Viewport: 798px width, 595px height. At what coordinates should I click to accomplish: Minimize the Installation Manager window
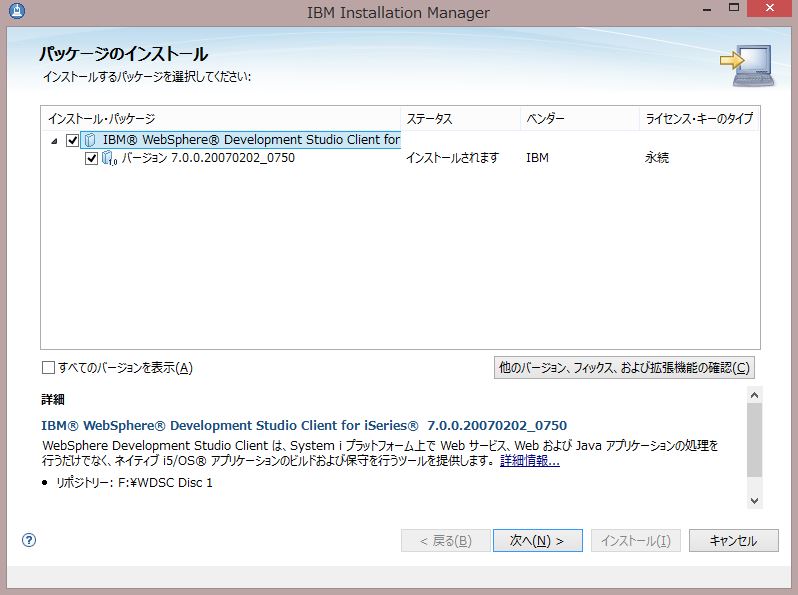pyautogui.click(x=706, y=9)
